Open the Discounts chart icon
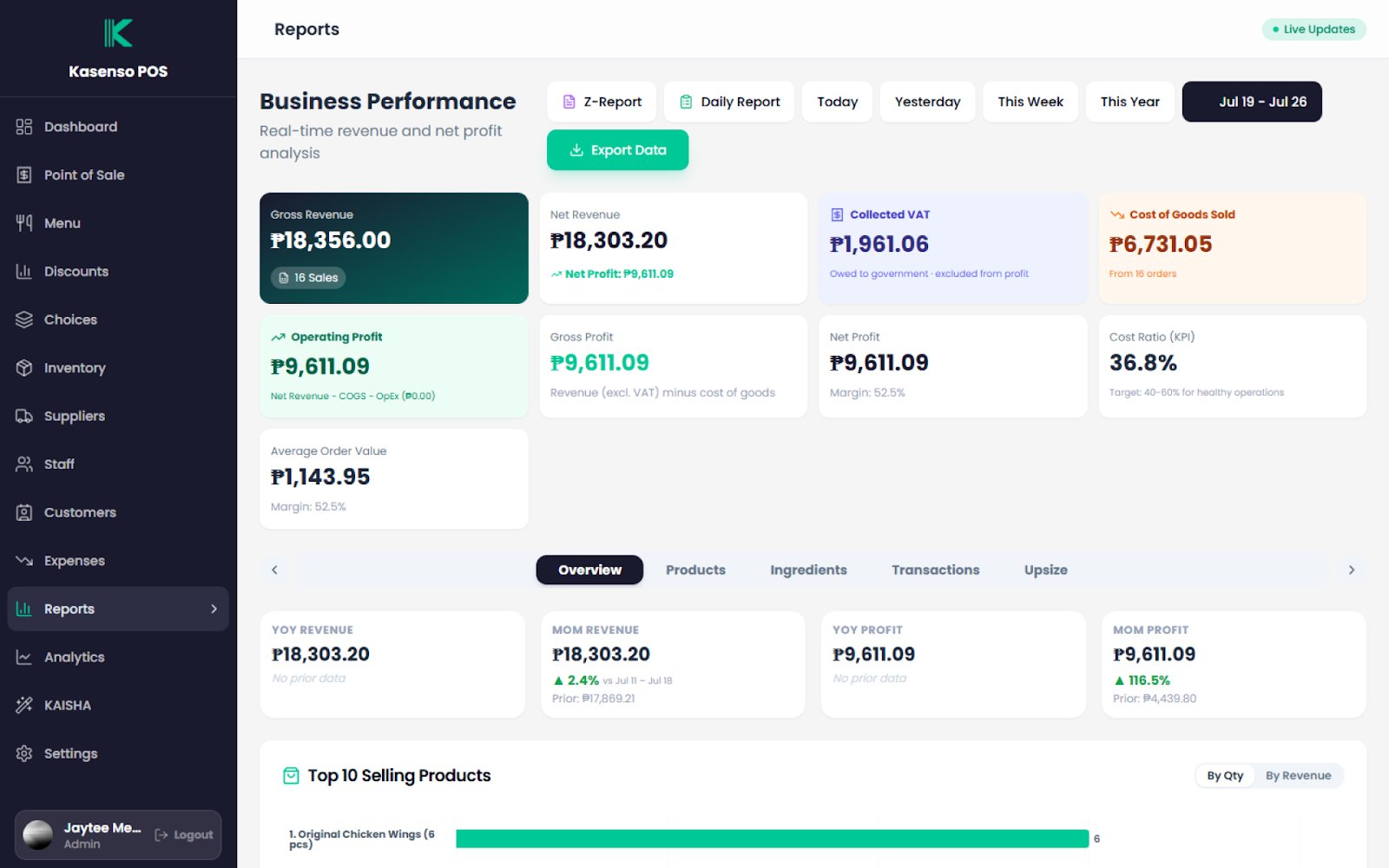 point(24,272)
